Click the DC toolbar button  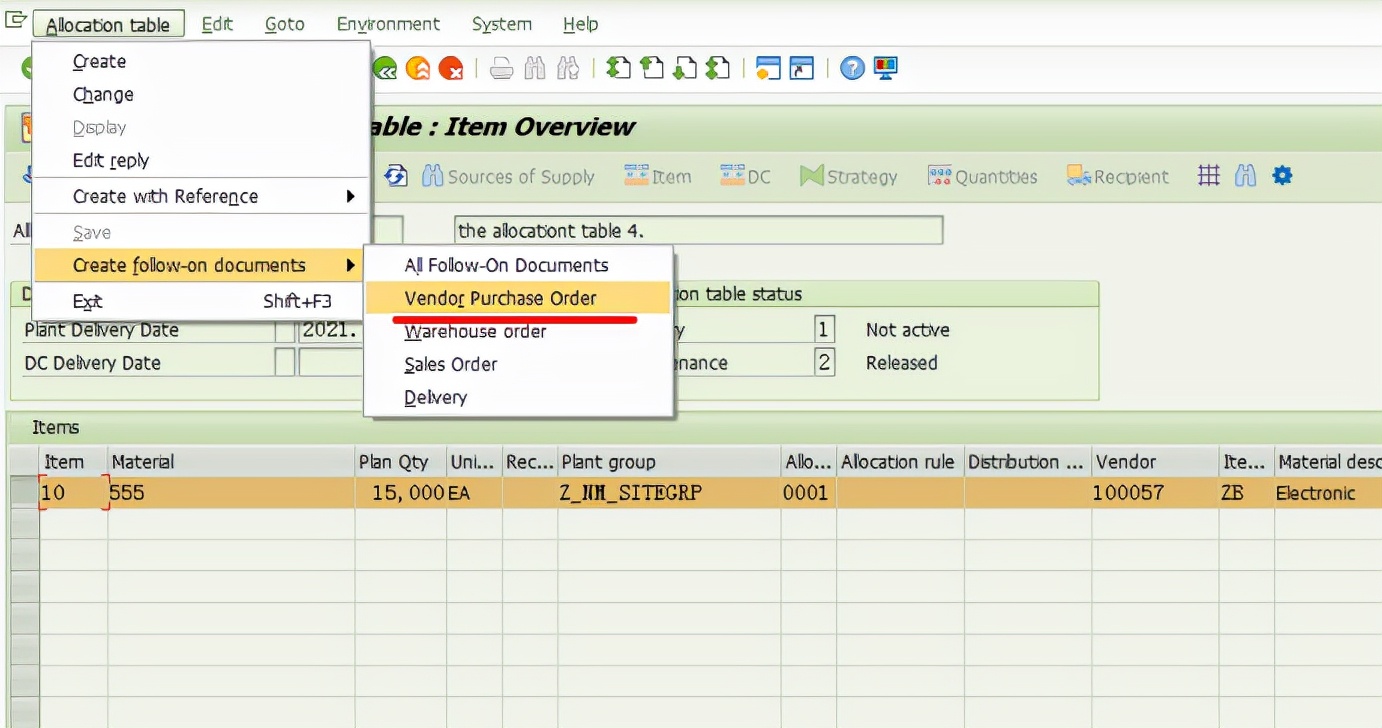point(746,176)
